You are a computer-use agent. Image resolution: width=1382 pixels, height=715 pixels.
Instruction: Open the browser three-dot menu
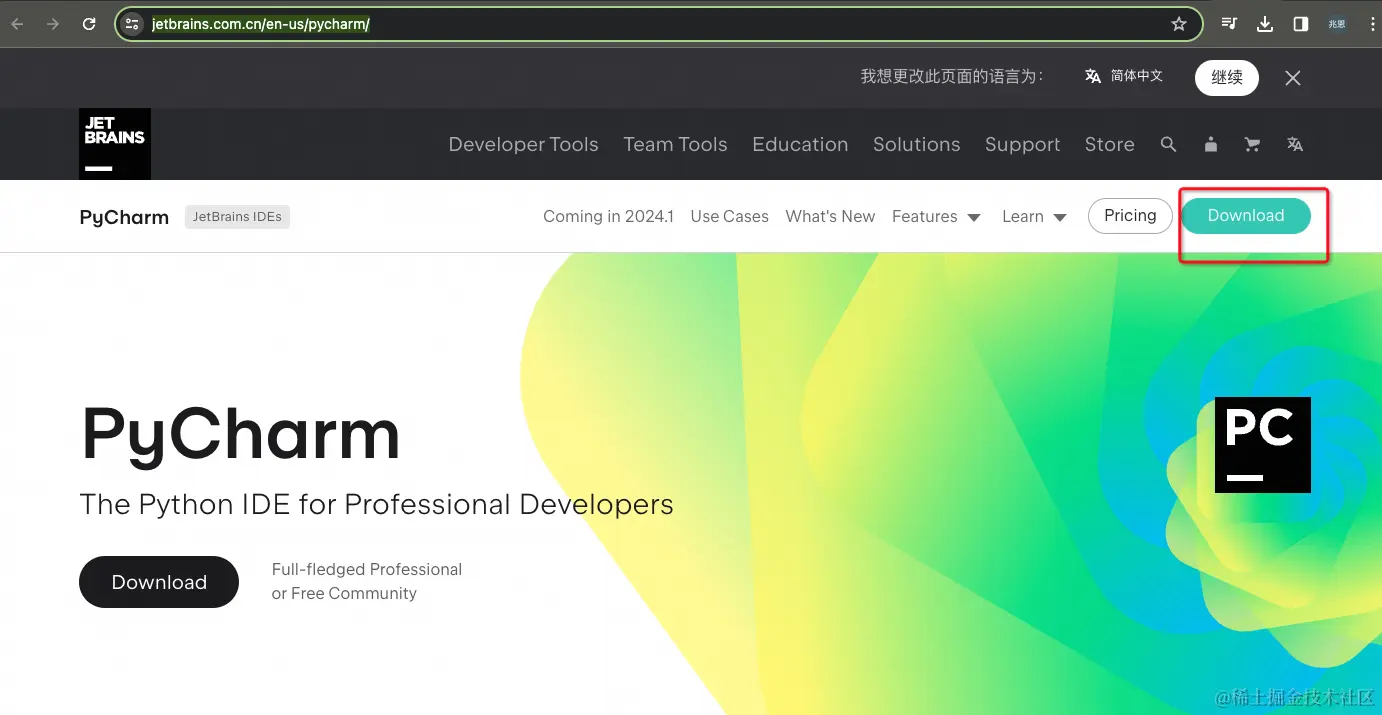[1372, 24]
